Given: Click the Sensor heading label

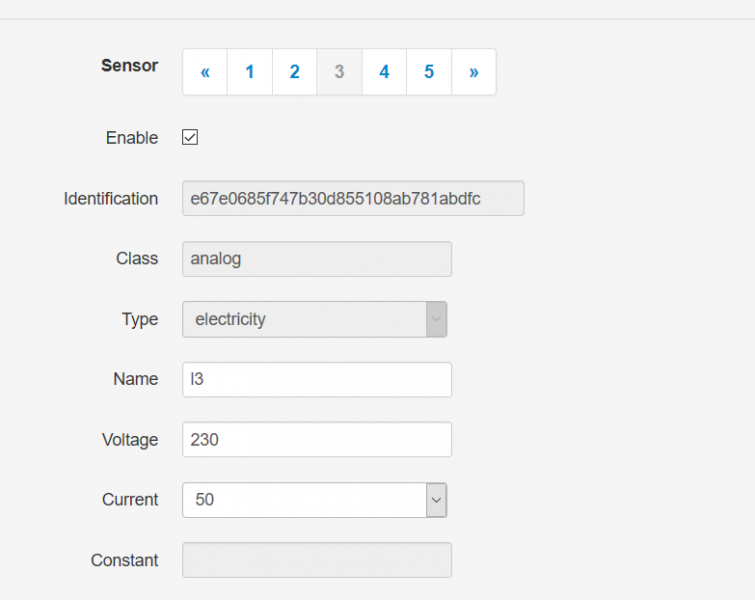Looking at the screenshot, I should (x=130, y=66).
